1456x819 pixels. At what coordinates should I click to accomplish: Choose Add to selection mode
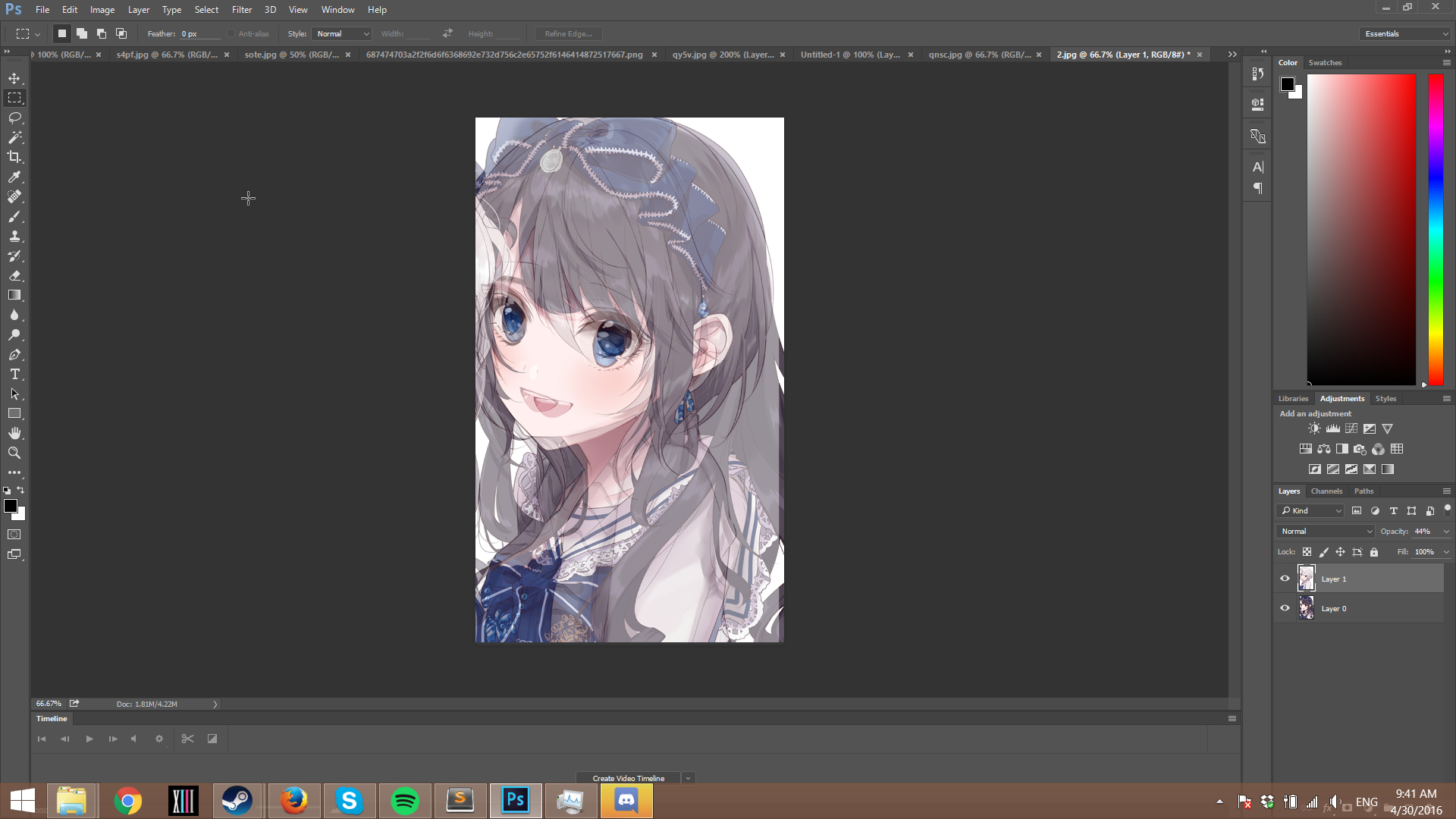click(x=82, y=33)
